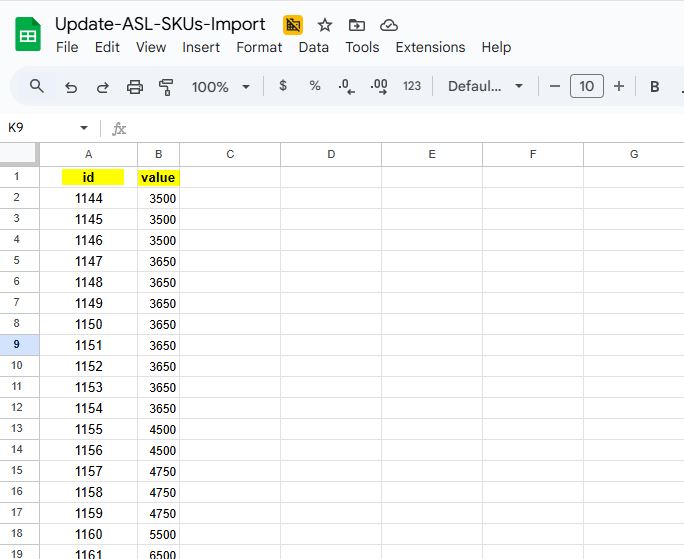Select the value 4500 beside id 1156

click(158, 450)
